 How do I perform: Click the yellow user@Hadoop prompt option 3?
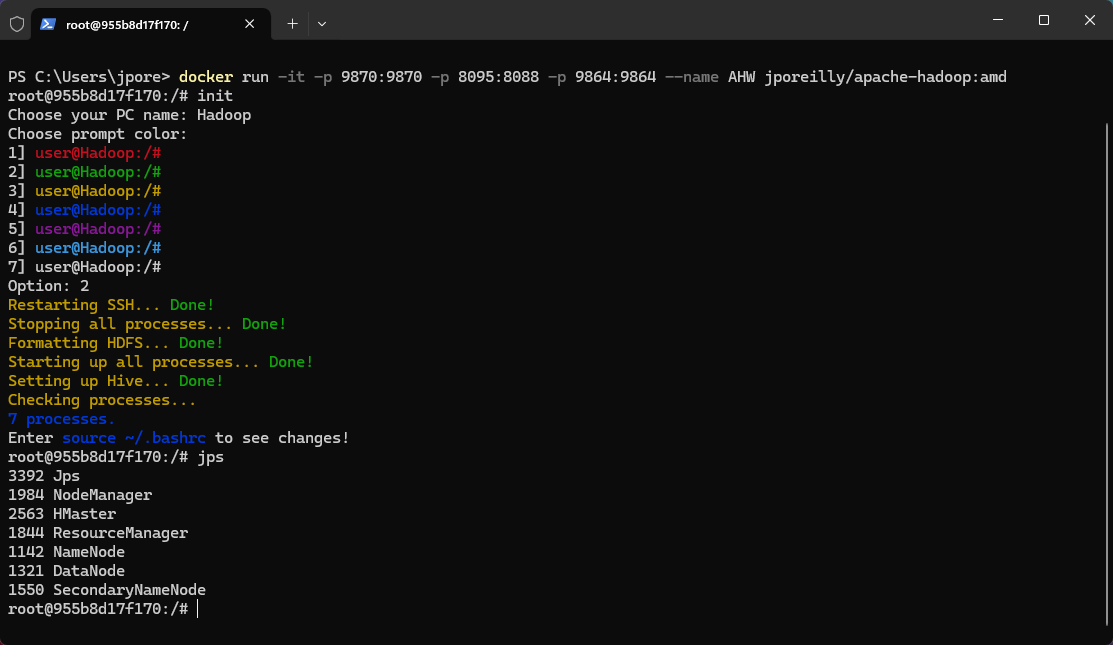[98, 191]
